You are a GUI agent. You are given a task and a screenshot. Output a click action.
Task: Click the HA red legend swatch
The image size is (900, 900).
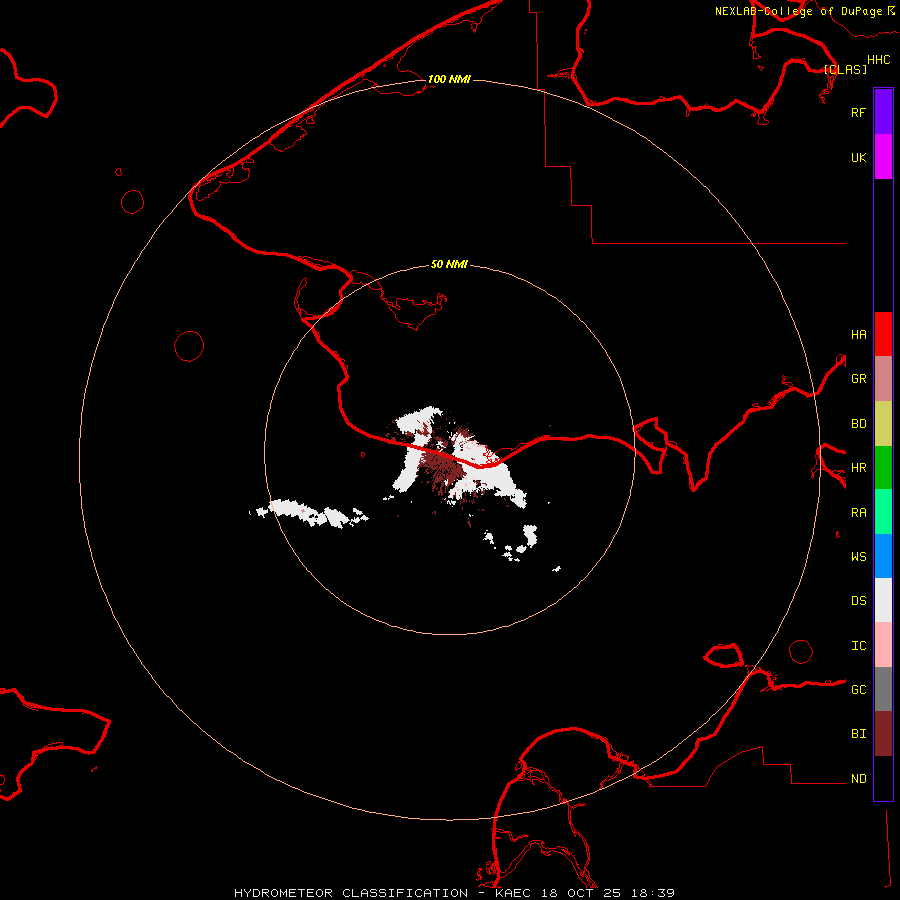[883, 334]
